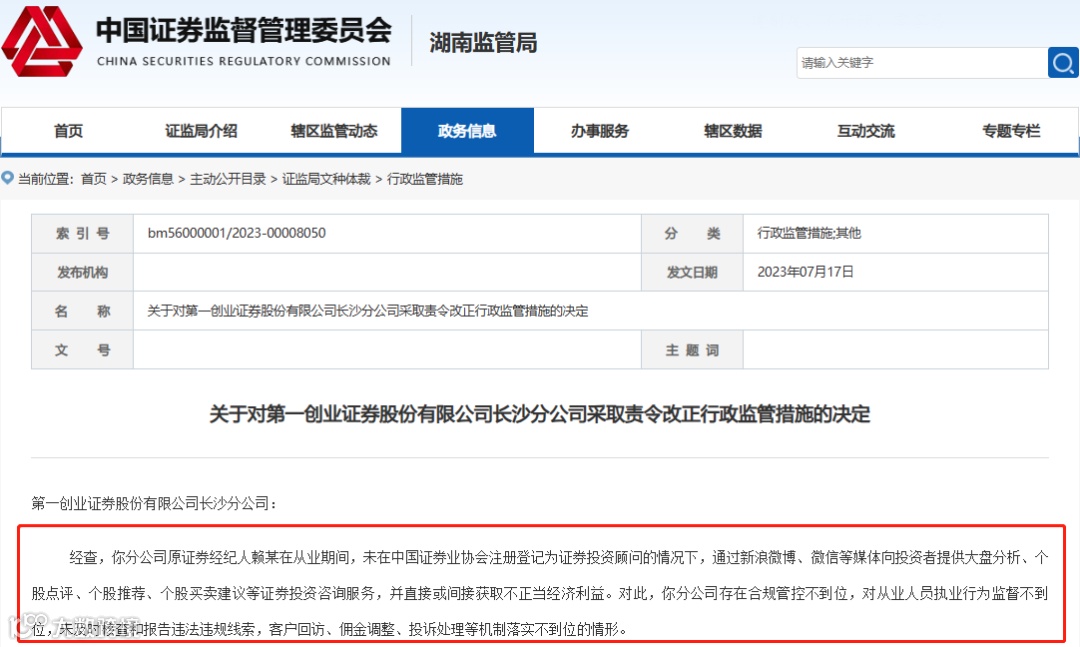Open the 办事服务 navigation tab
Image resolution: width=1080 pixels, height=647 pixels.
coord(600,131)
